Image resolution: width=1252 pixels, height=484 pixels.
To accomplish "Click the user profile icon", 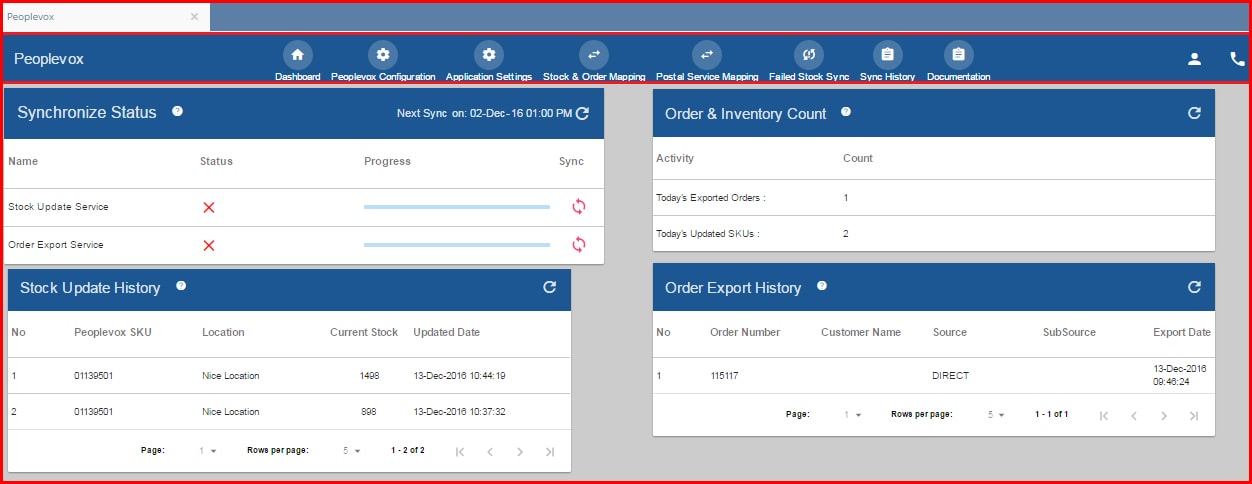I will [x=1194, y=59].
